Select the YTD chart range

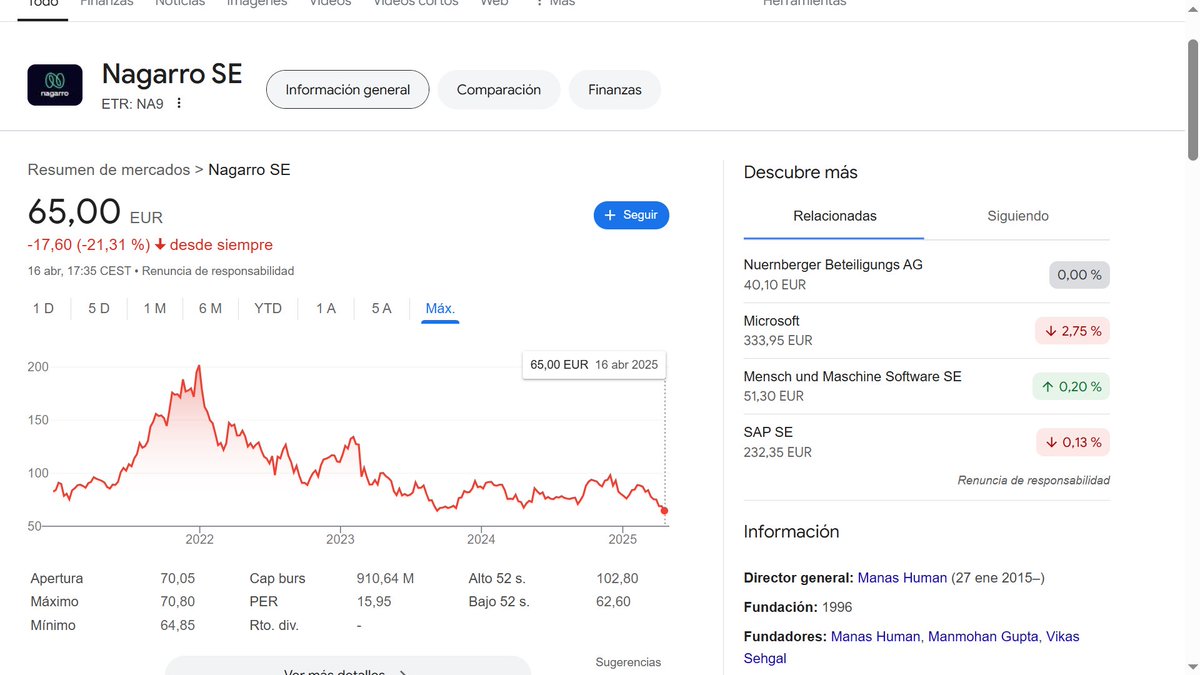coord(268,308)
